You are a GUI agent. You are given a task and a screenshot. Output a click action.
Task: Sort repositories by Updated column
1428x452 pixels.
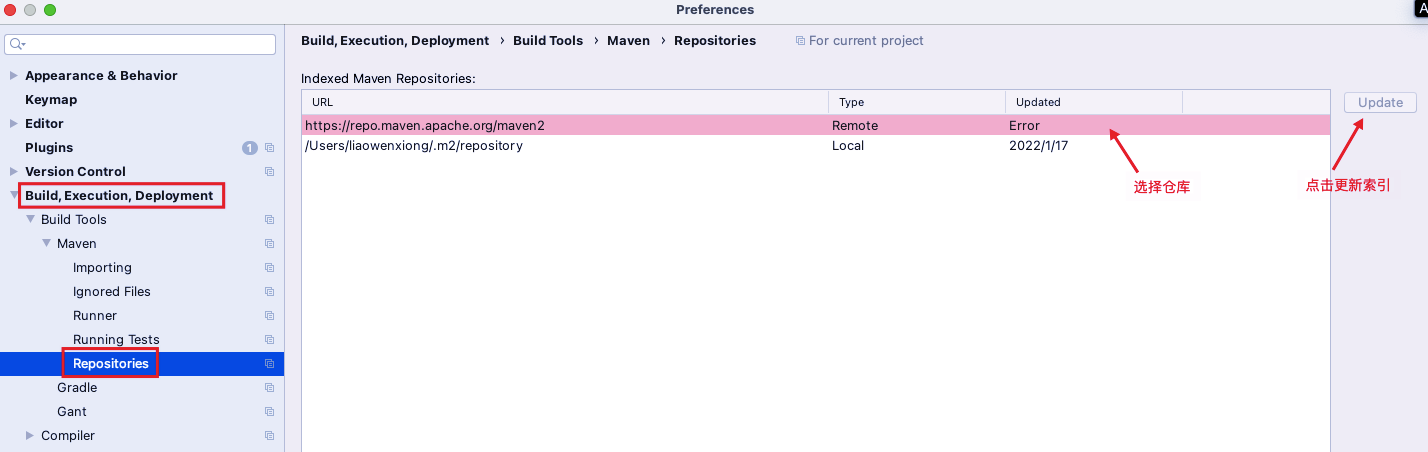[x=1094, y=102]
